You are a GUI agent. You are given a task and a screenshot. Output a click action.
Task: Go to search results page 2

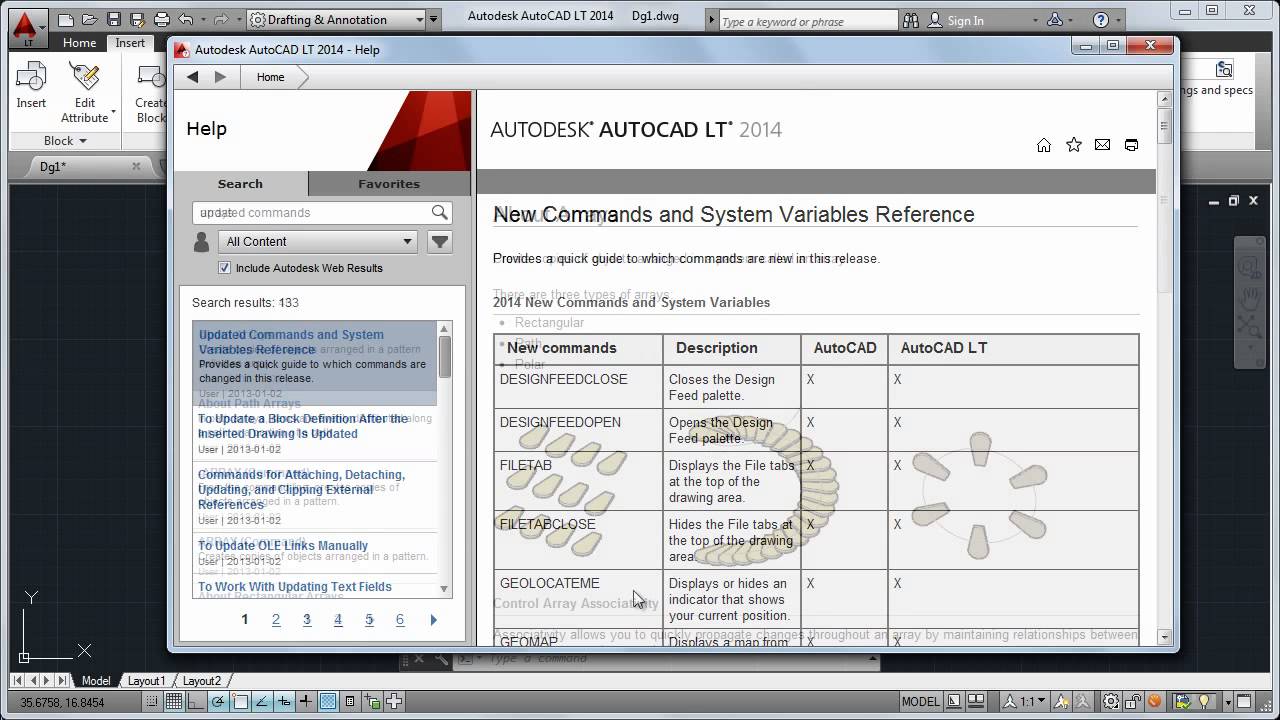(x=276, y=620)
